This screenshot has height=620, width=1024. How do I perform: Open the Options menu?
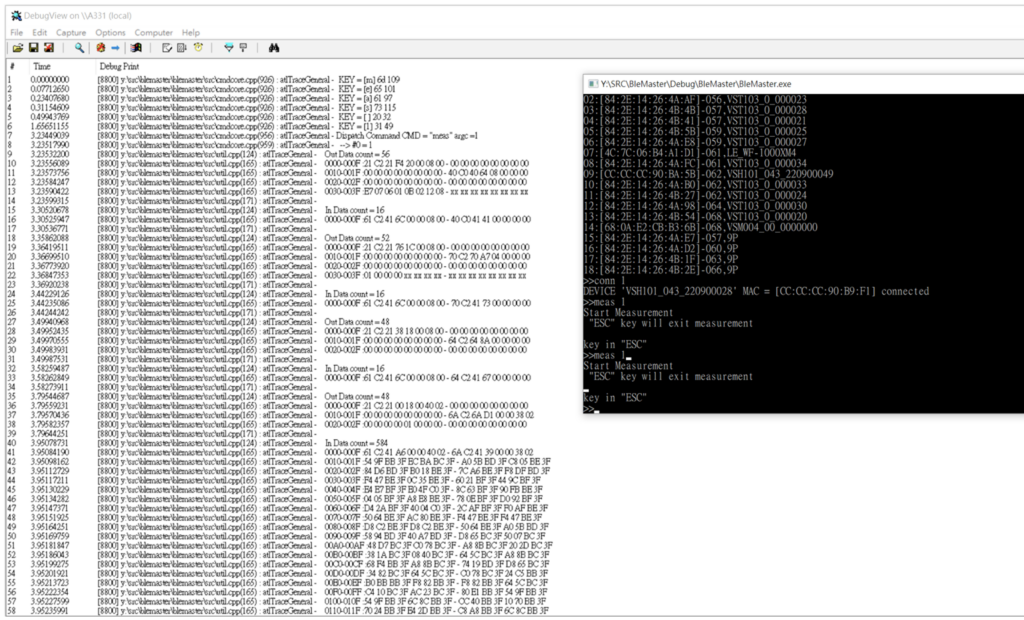point(110,32)
